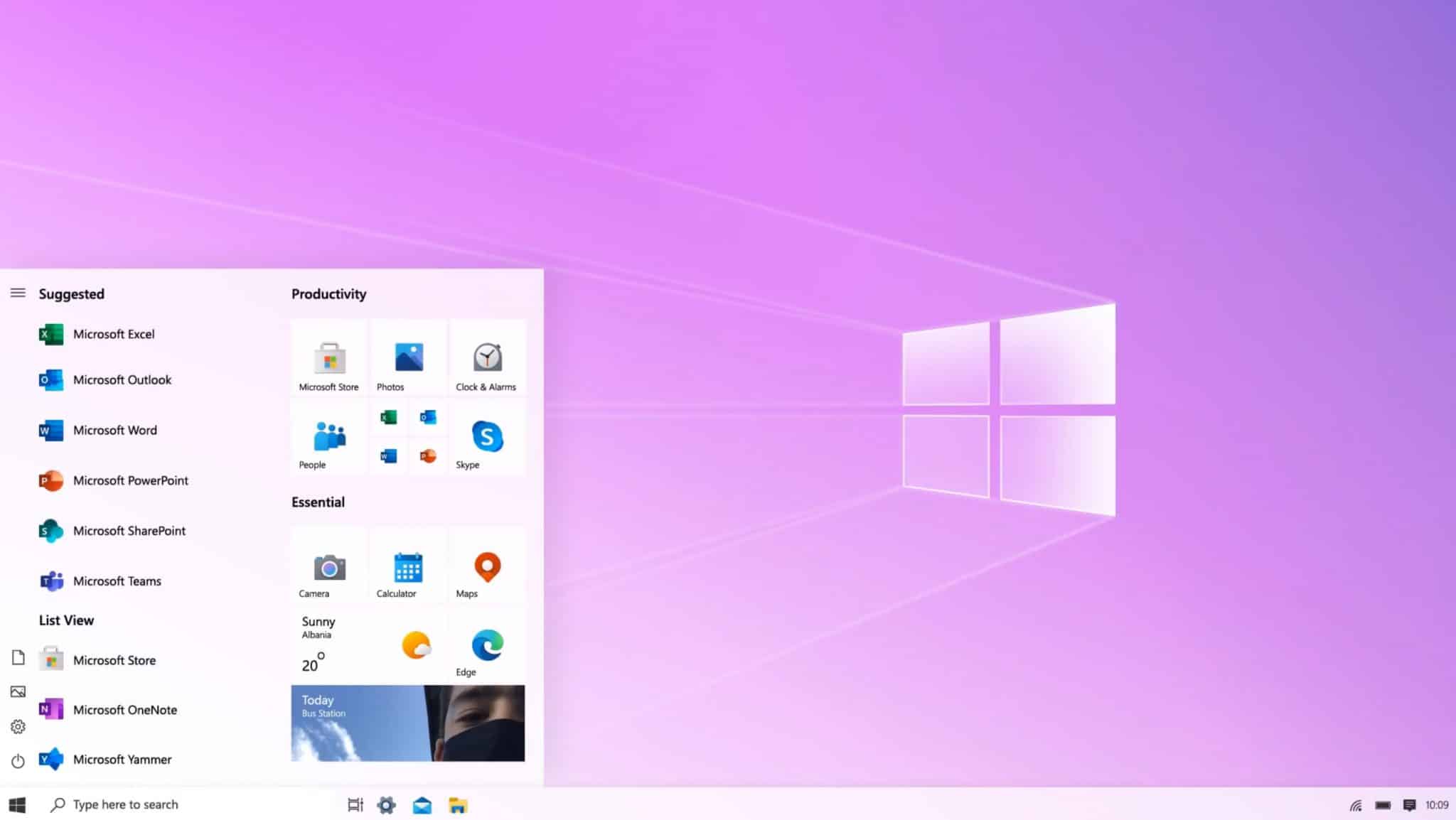This screenshot has height=820, width=1456.
Task: Launch Microsoft Teams from Suggested
Action: click(117, 581)
